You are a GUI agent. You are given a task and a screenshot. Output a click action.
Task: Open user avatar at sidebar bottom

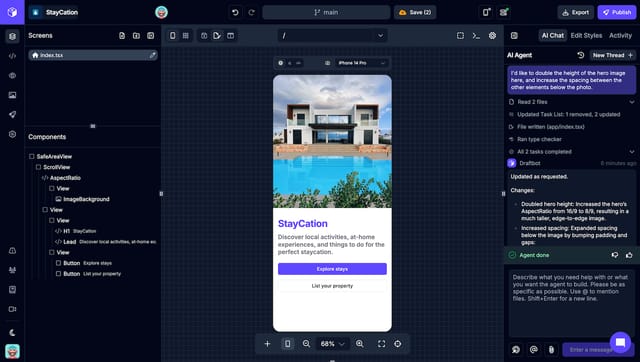(x=12, y=351)
